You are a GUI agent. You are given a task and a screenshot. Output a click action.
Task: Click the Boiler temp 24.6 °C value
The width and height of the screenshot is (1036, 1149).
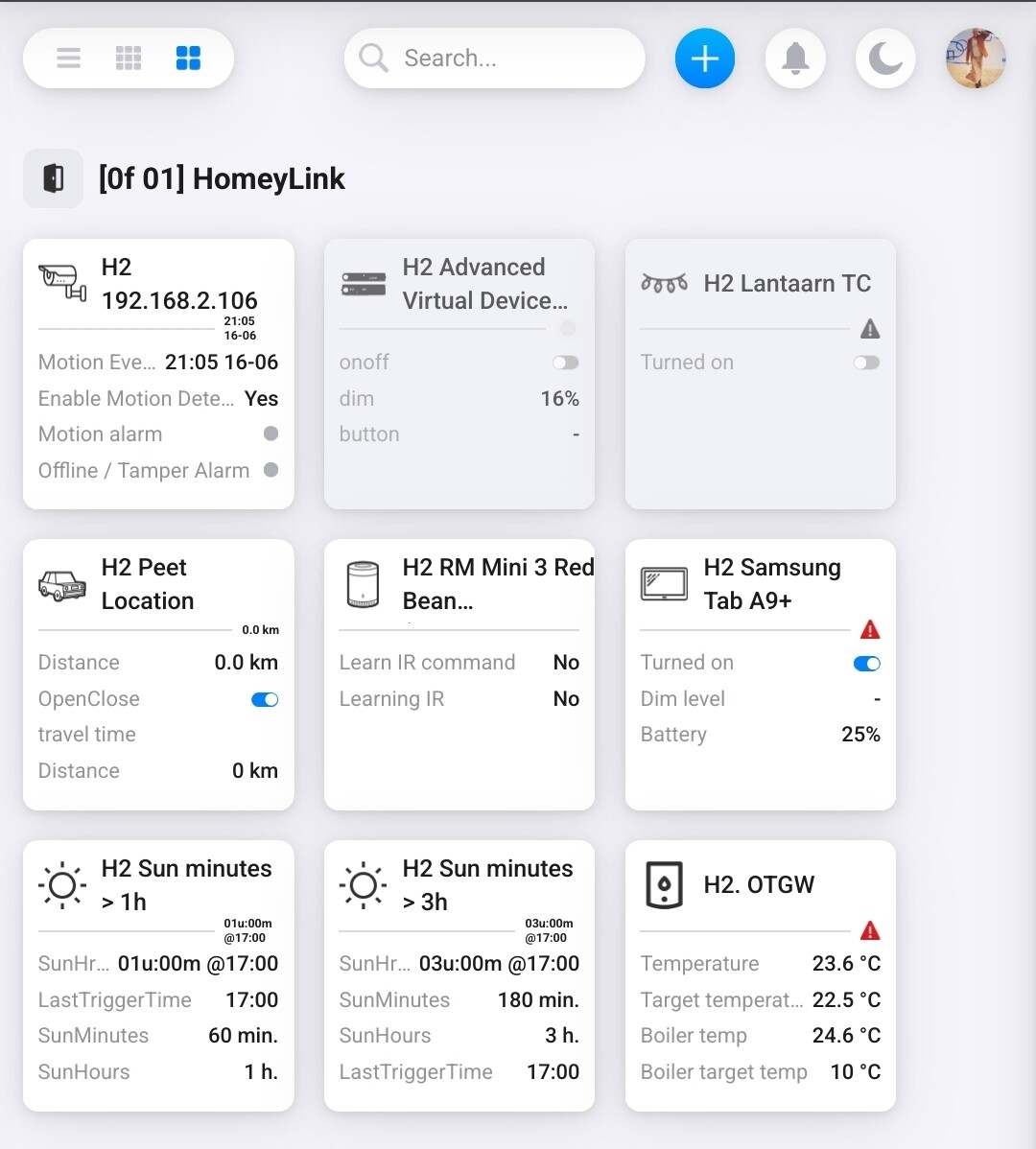tap(846, 1036)
